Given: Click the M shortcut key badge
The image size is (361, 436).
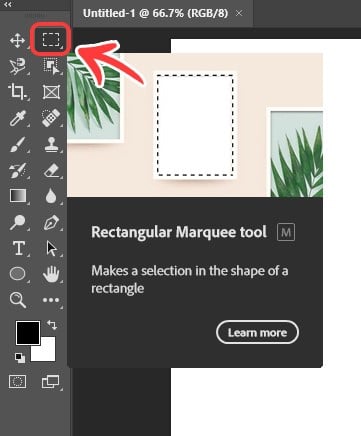Looking at the screenshot, I should (286, 232).
